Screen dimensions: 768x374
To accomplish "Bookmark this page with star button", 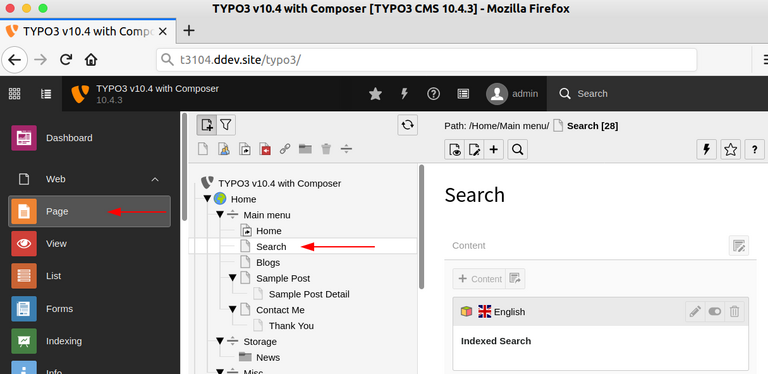I will click(731, 150).
